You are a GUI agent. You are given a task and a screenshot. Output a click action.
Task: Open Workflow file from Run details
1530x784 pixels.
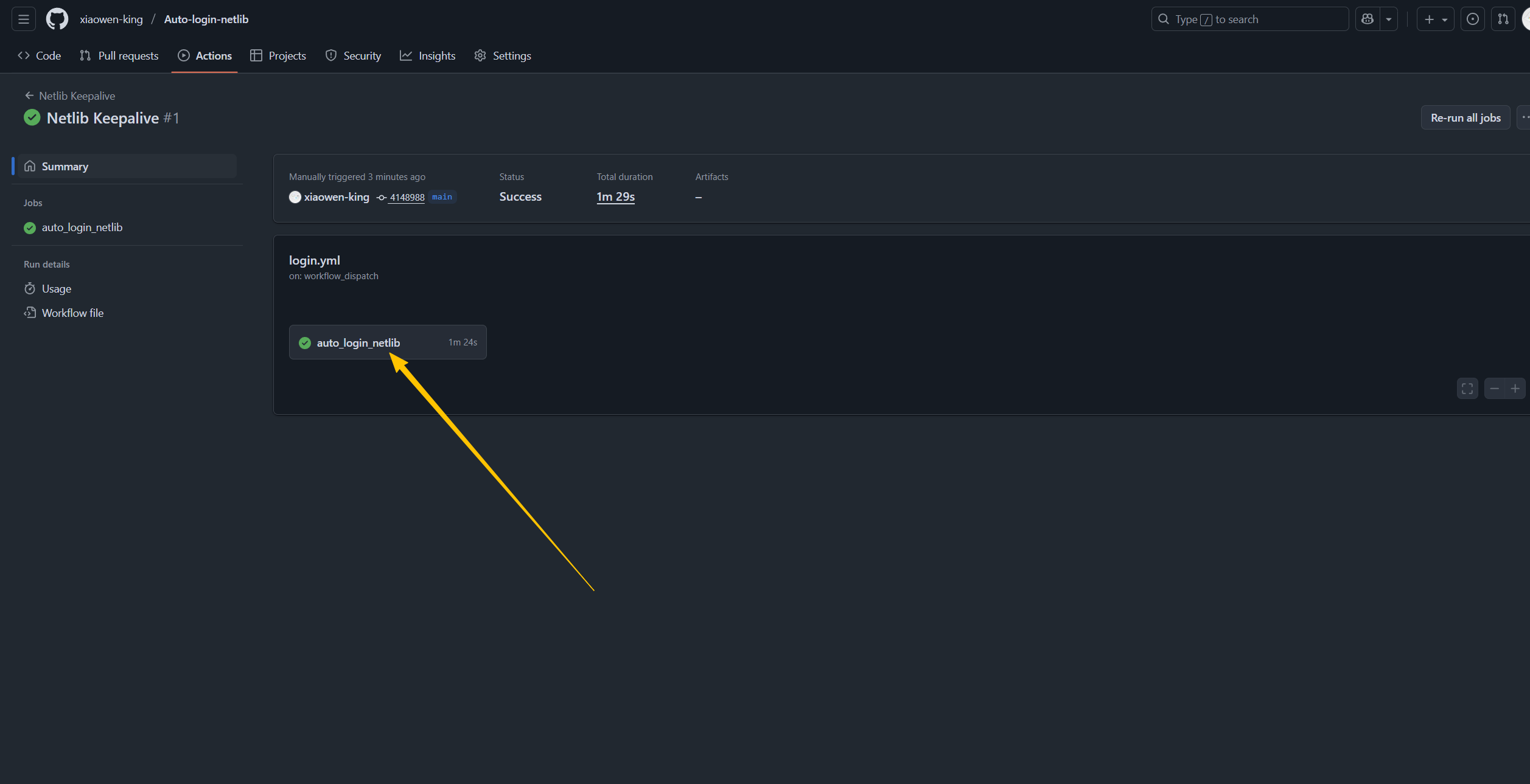click(72, 313)
